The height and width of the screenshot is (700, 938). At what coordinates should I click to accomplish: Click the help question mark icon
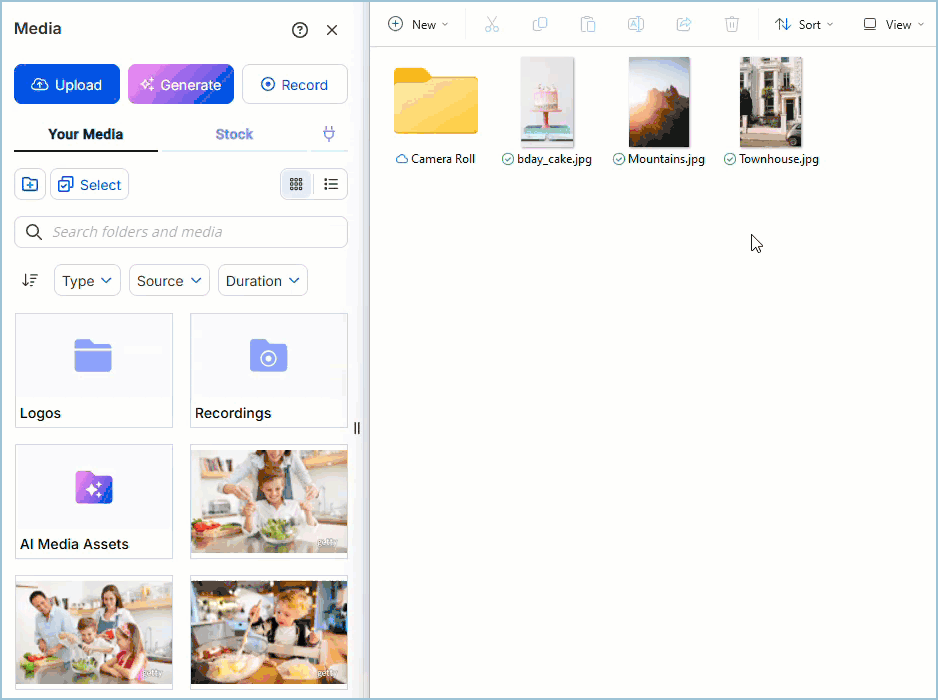click(x=300, y=30)
